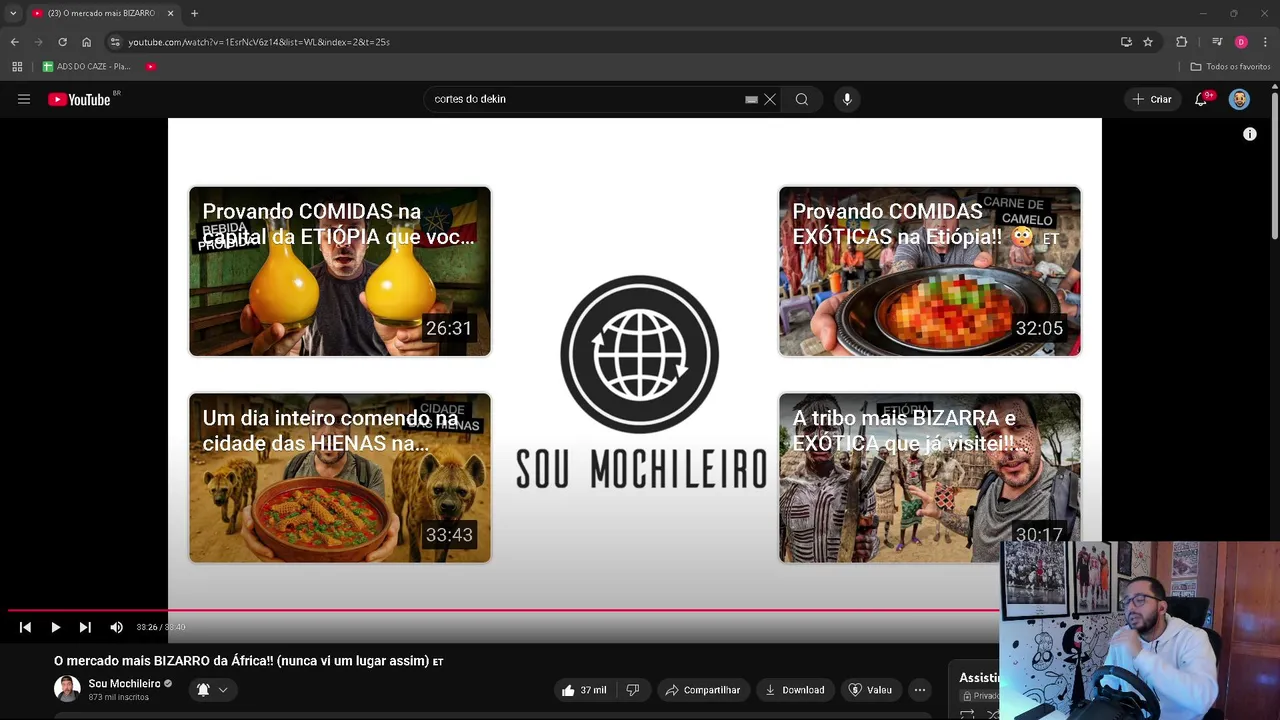Open YouTube notifications bell
The image size is (1280, 720).
[x=1201, y=99]
